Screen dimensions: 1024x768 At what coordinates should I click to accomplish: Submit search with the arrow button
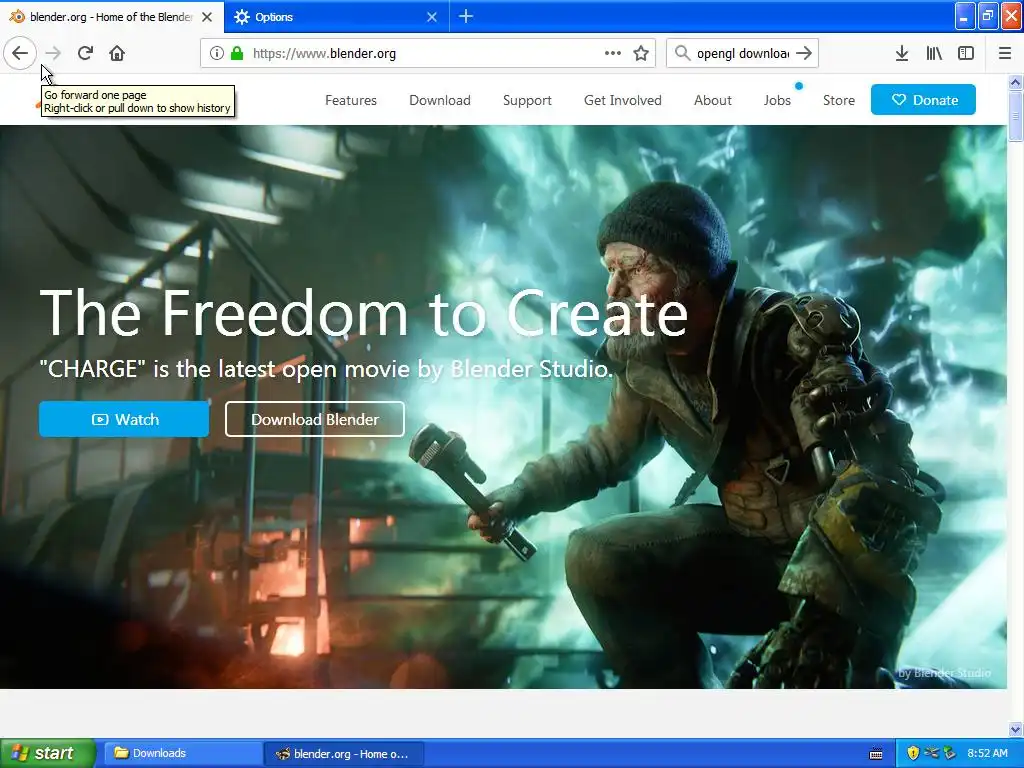(x=805, y=53)
